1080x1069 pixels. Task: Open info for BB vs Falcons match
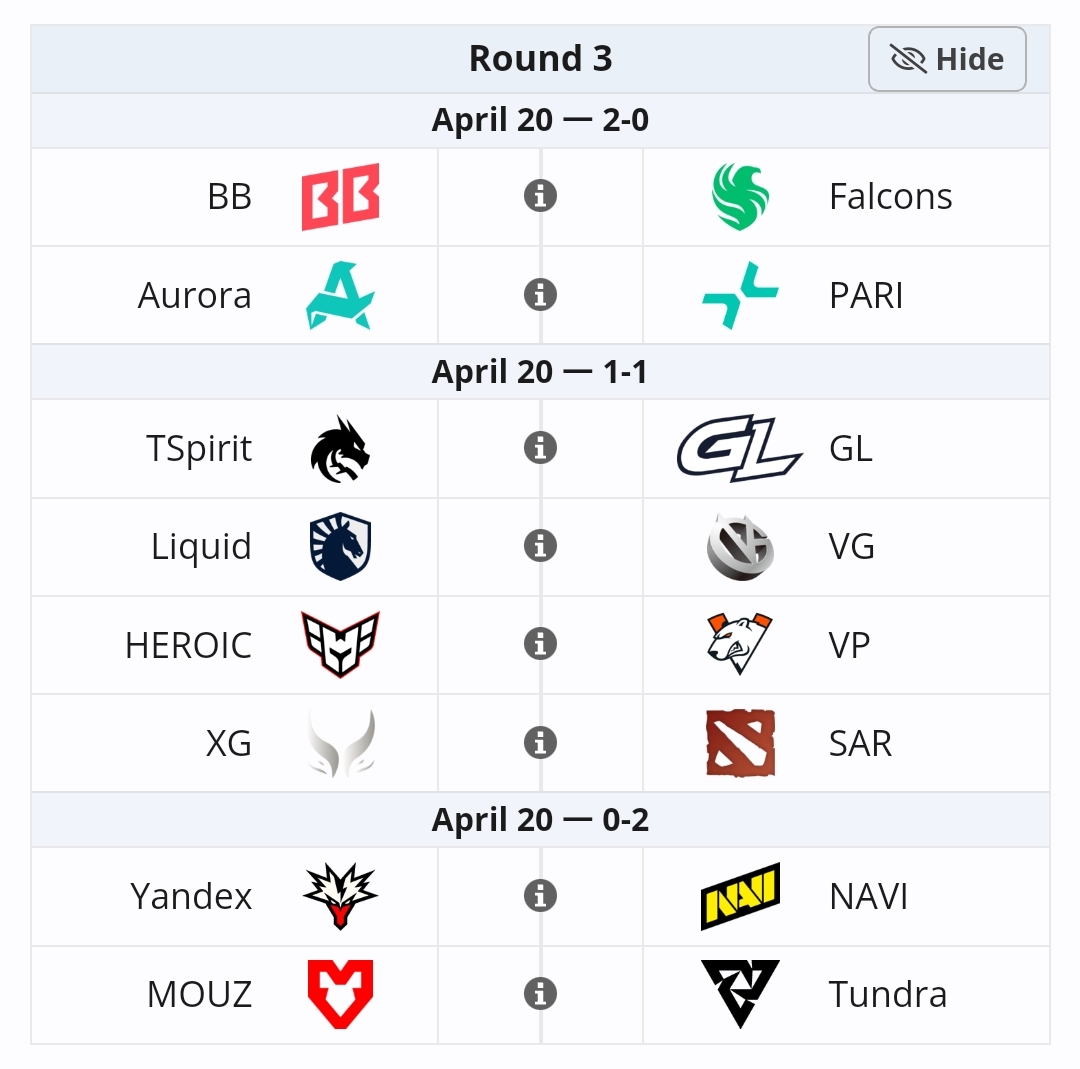tap(540, 197)
